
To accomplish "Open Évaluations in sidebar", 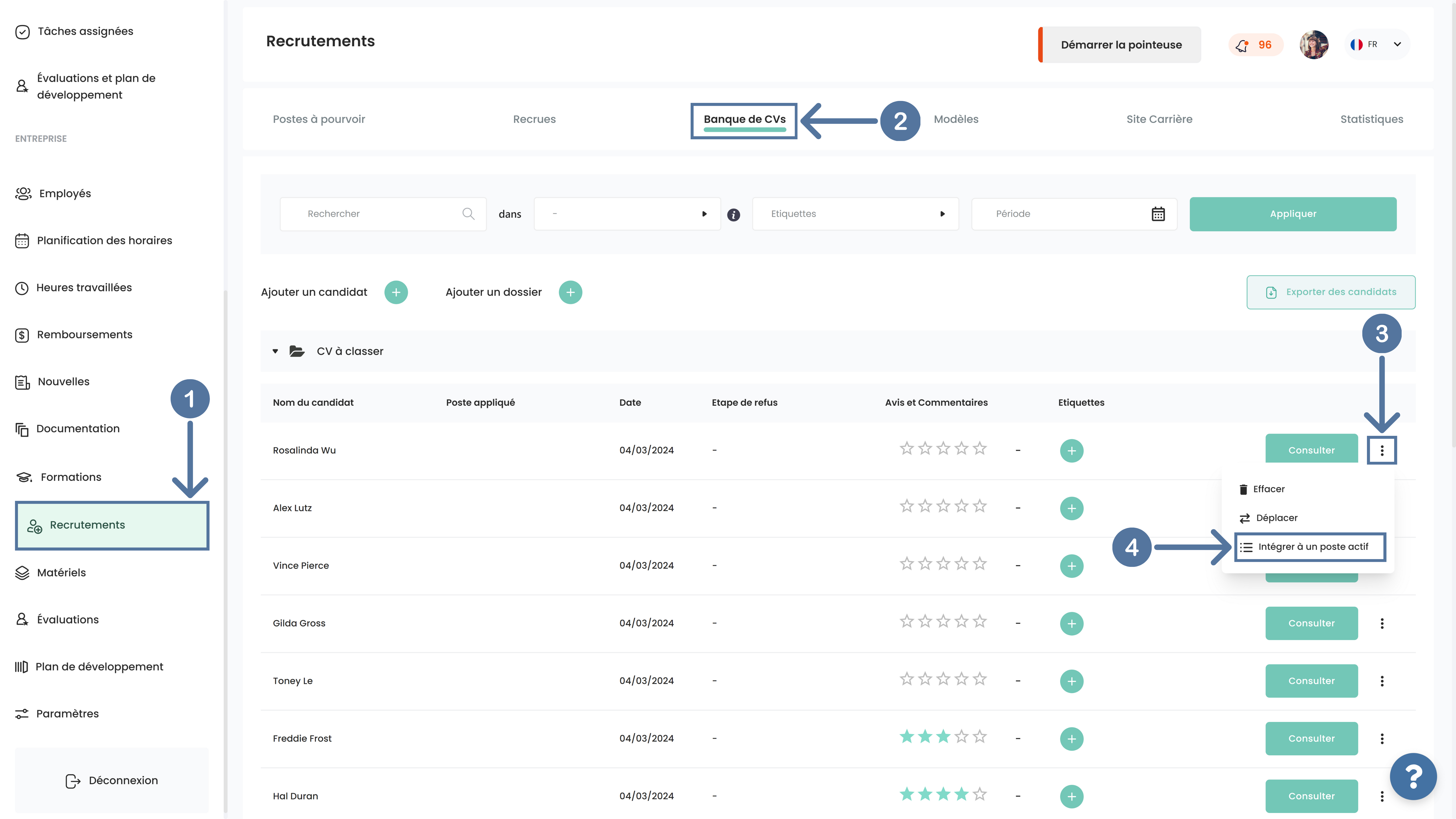I will point(57,620).
